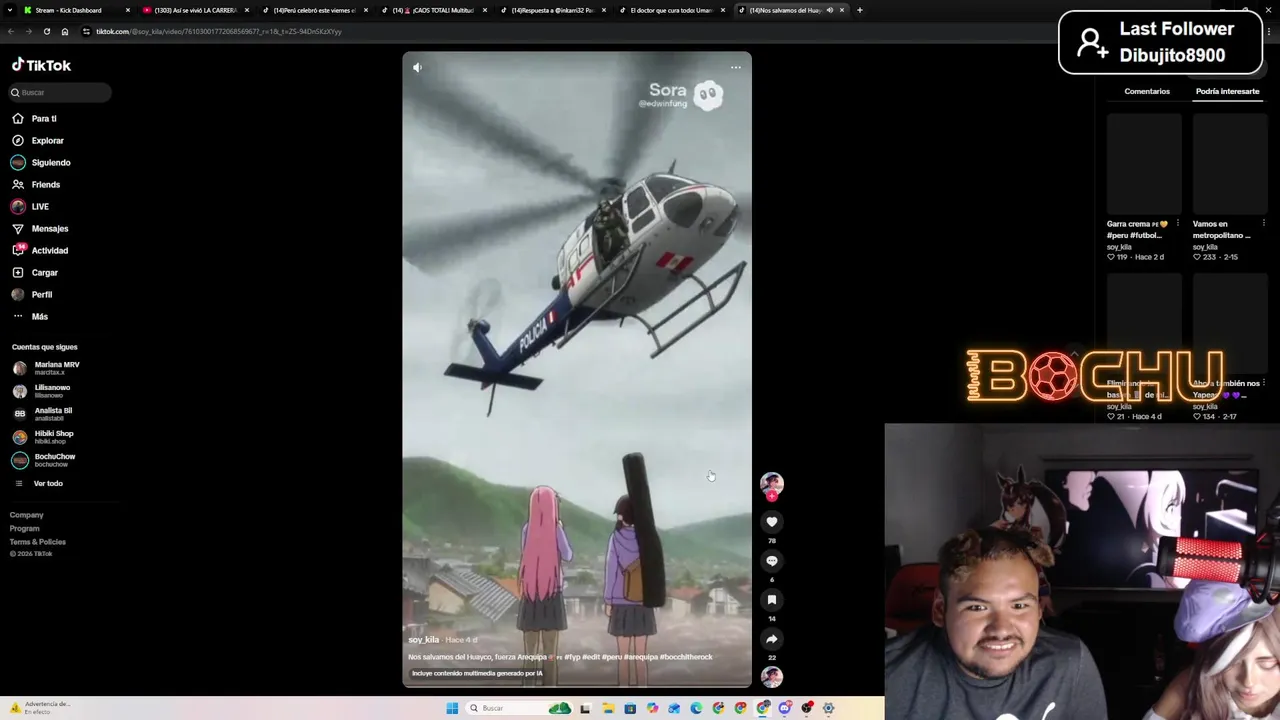Viewport: 1280px width, 720px height.
Task: Save video with bookmark icon
Action: click(x=772, y=599)
